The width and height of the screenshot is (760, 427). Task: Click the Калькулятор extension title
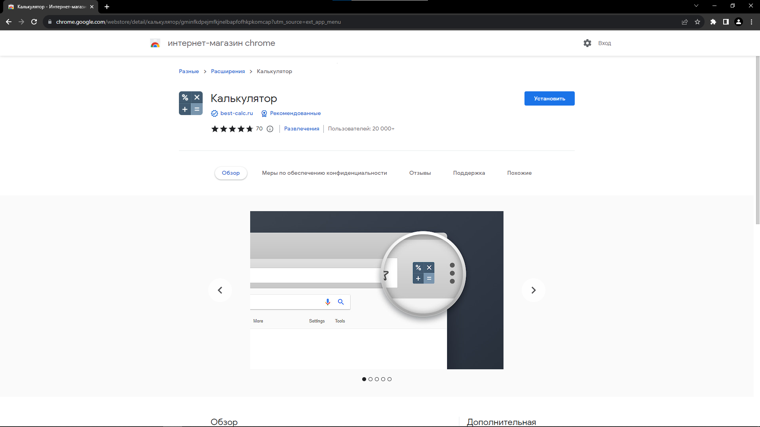tap(244, 98)
